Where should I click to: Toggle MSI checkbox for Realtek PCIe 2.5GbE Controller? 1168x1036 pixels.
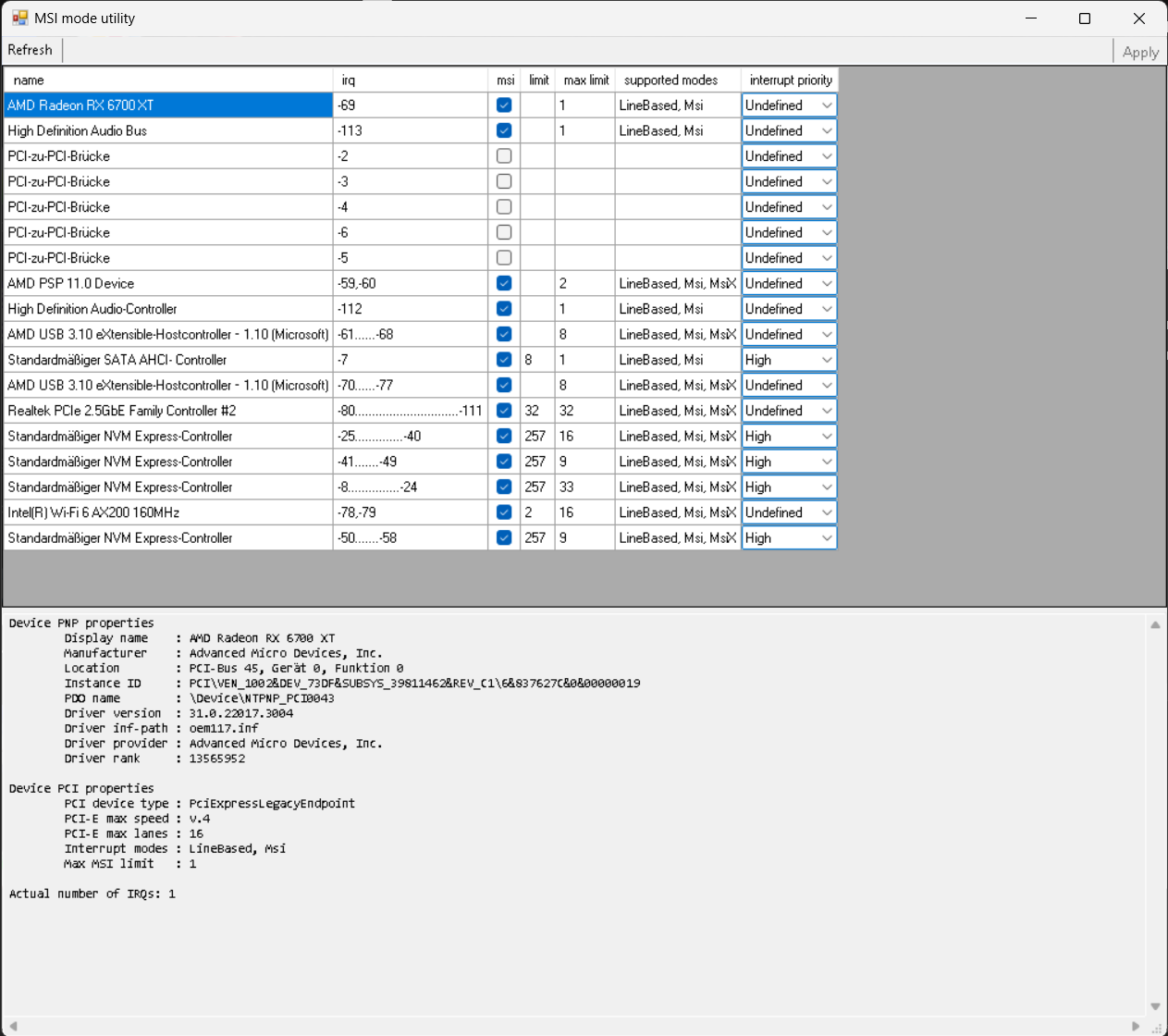[504, 411]
